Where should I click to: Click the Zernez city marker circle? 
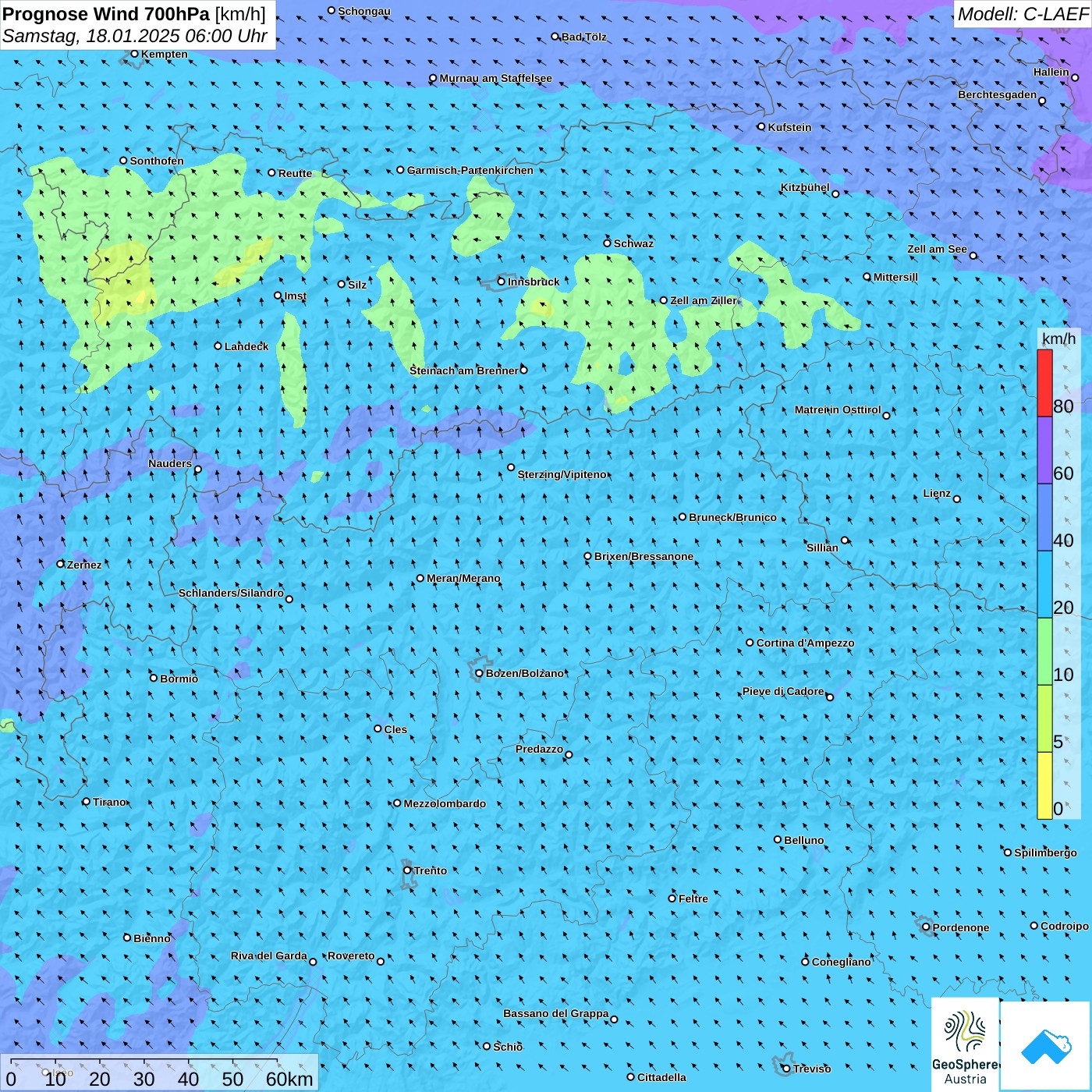pos(61,564)
